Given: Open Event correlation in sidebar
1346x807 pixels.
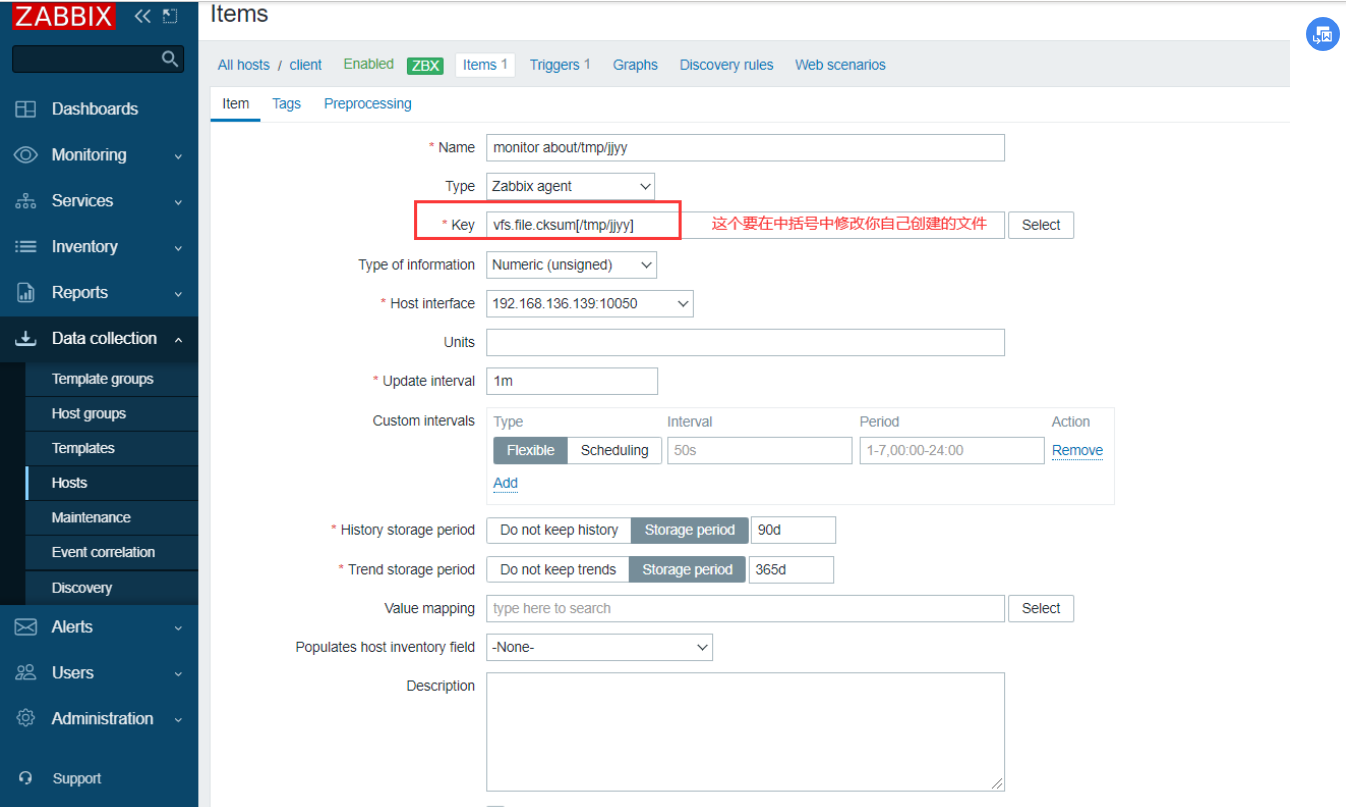Looking at the screenshot, I should (x=103, y=552).
